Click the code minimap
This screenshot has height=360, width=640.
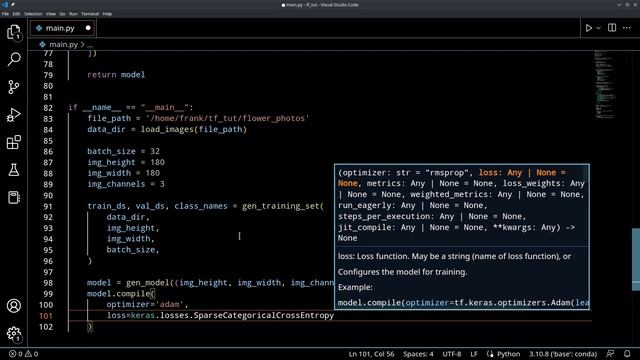point(604,84)
